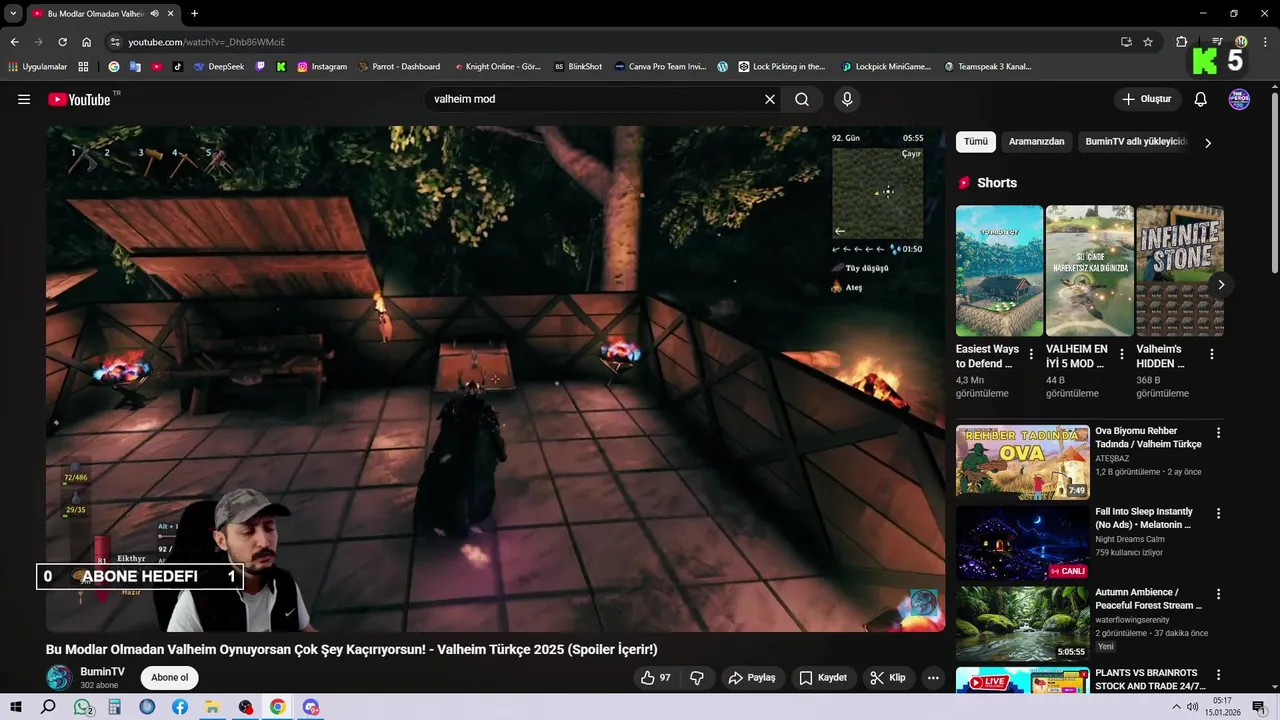Open options for Easiest Ways to Defend short
This screenshot has height=720, width=1280.
point(1031,354)
